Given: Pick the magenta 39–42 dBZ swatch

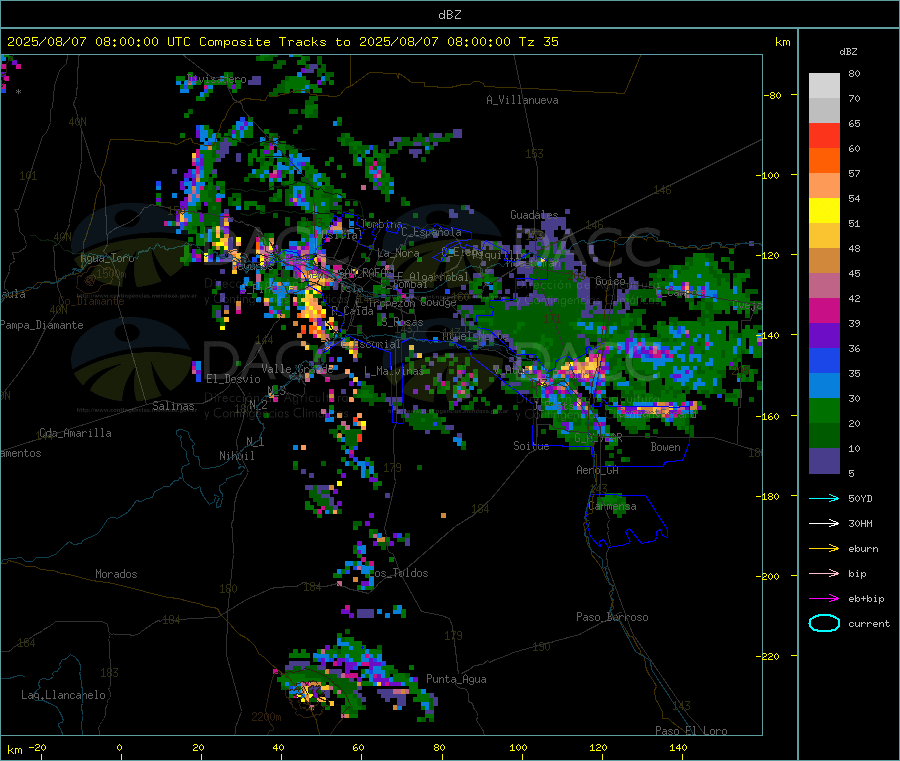Looking at the screenshot, I should [x=824, y=311].
